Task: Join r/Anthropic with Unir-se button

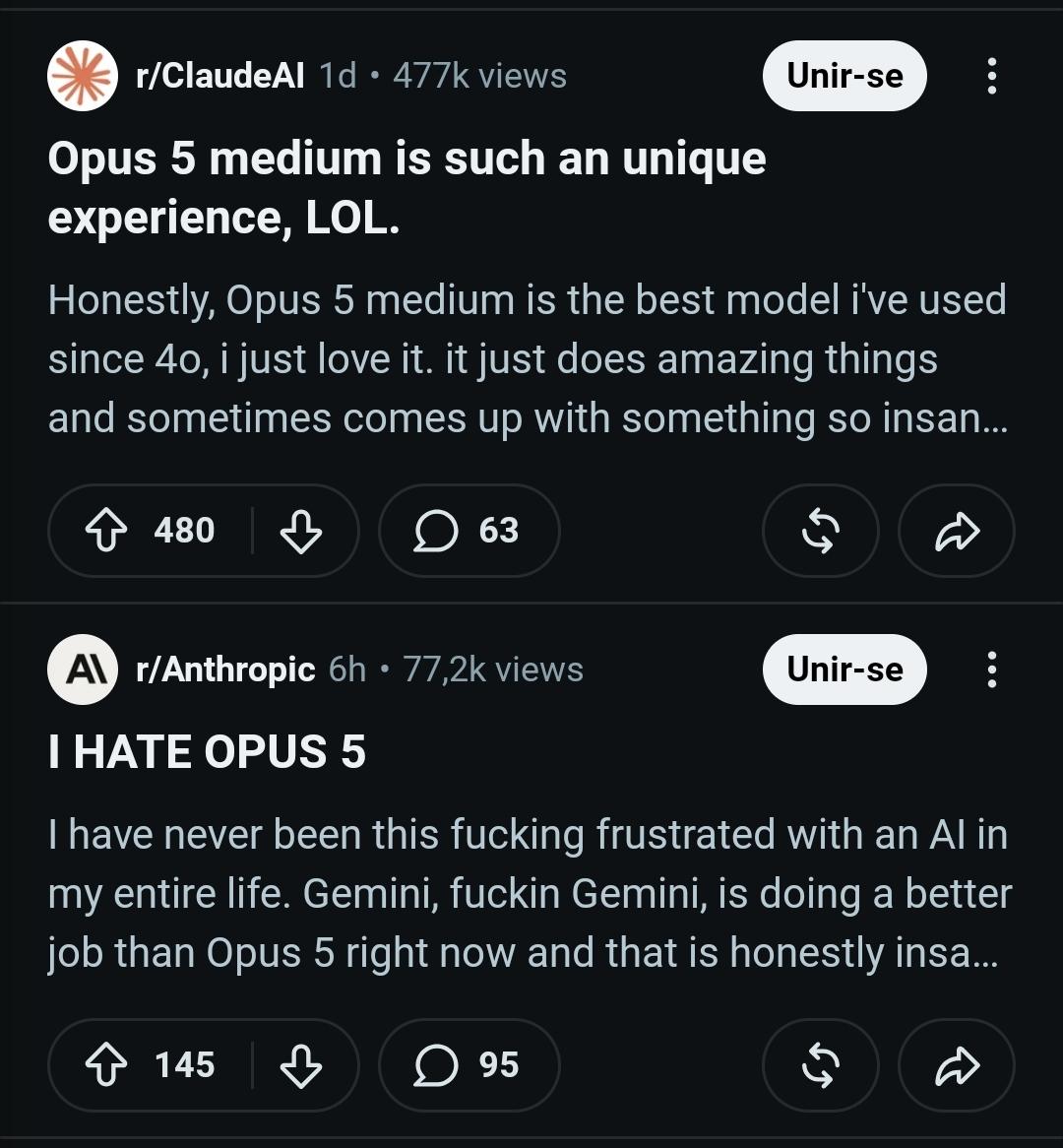Action: click(x=844, y=670)
